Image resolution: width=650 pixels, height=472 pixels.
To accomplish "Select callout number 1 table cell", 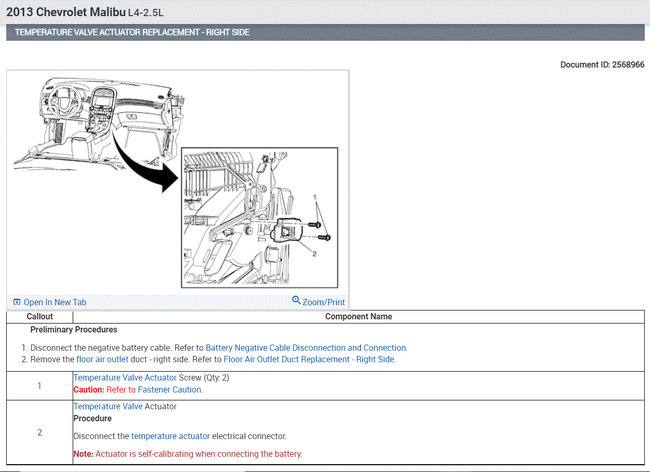I will [x=39, y=385].
